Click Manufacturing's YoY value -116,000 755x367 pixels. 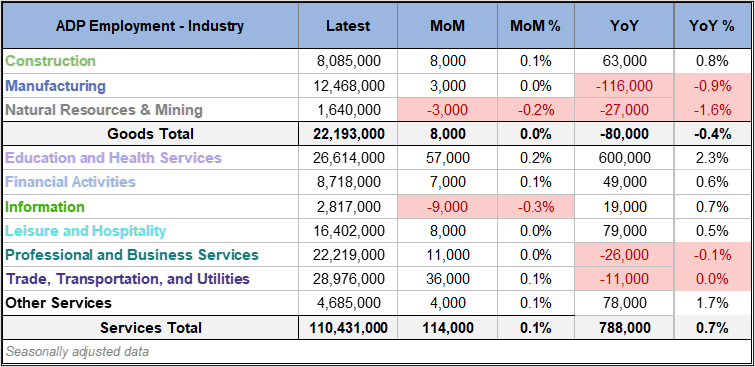pos(624,86)
